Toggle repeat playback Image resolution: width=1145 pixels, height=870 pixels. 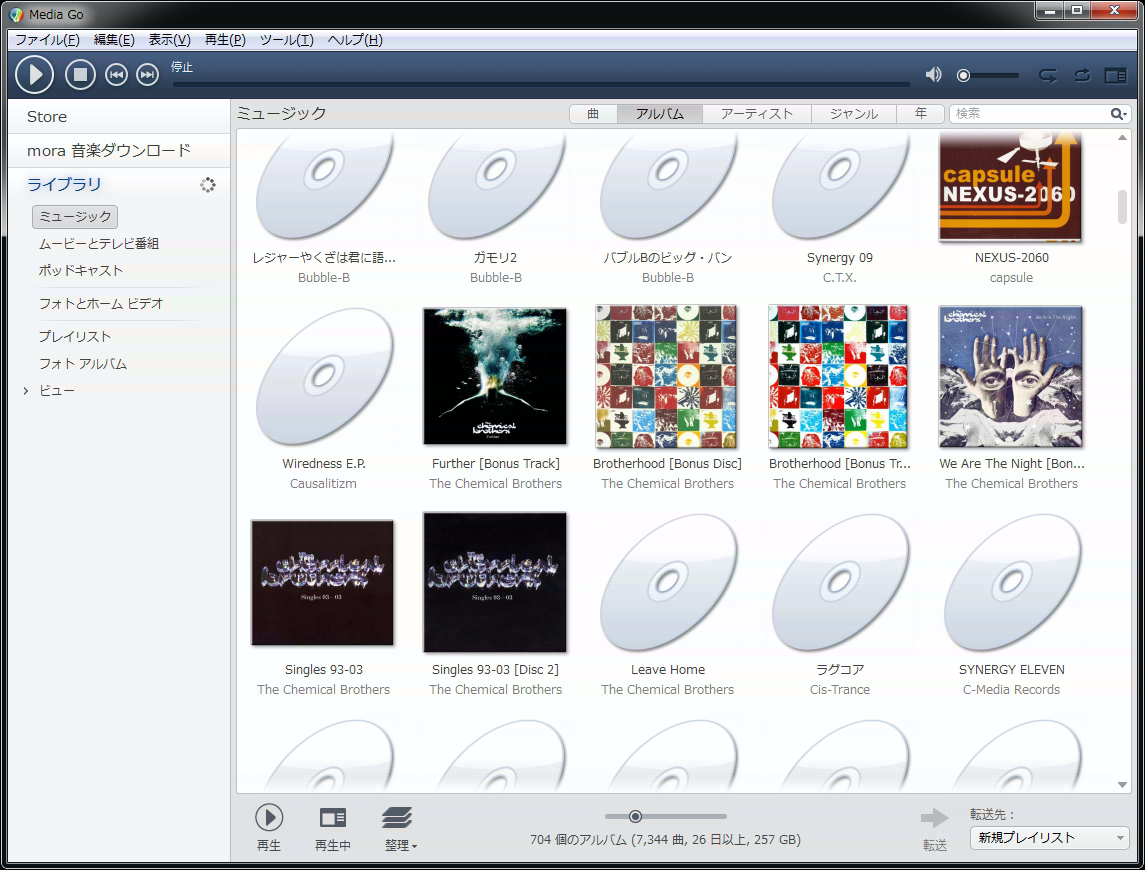[1082, 75]
